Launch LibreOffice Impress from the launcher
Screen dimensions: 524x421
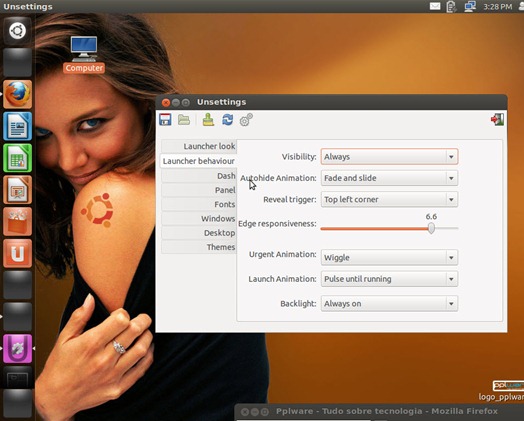(x=17, y=190)
